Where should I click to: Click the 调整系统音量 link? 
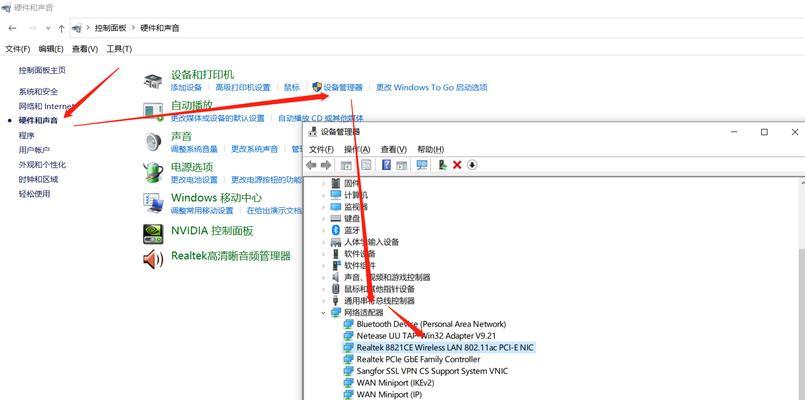pyautogui.click(x=194, y=149)
